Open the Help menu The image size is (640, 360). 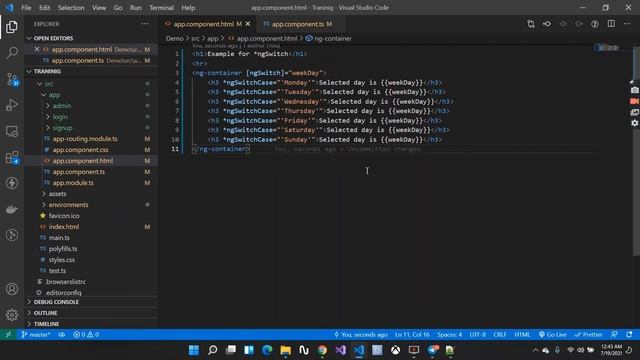point(188,8)
